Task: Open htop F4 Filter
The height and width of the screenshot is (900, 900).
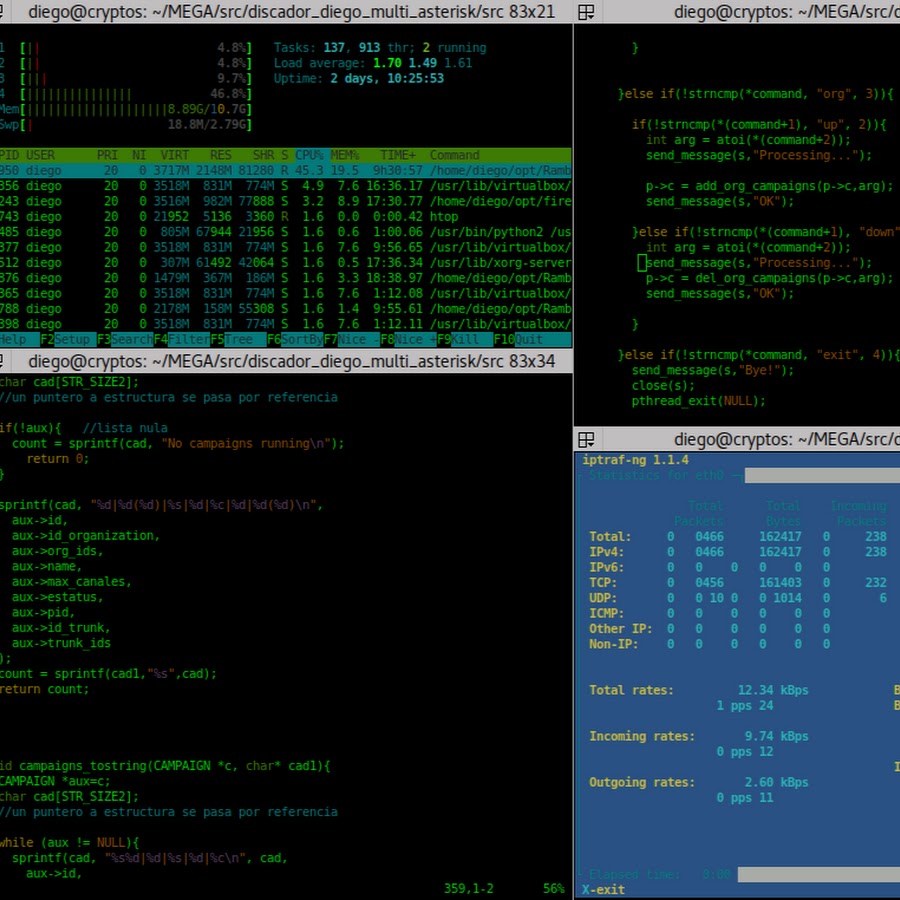Action: [181, 340]
